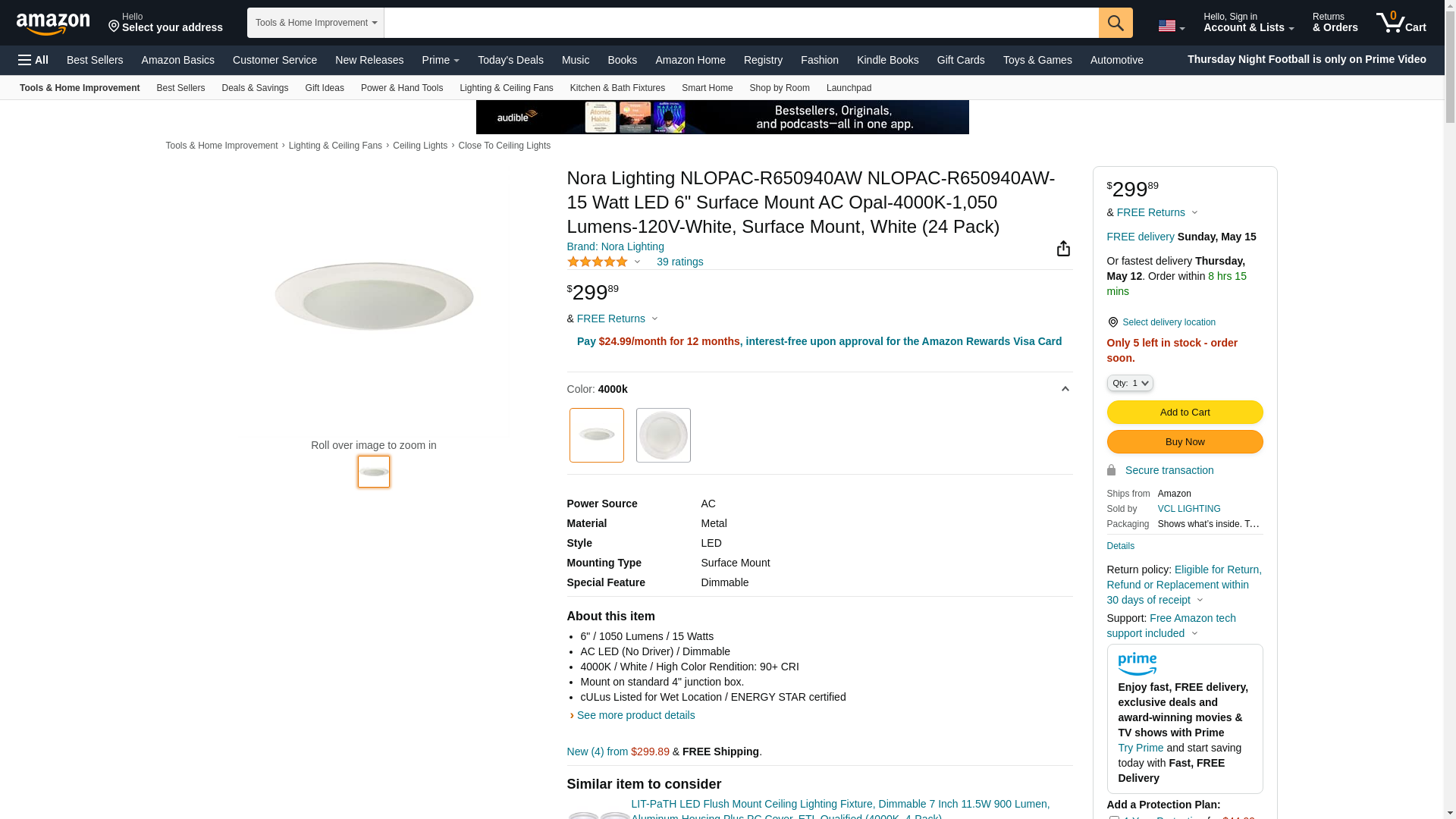Click the delivery location pin icon
The image size is (1456, 819).
click(x=1112, y=322)
